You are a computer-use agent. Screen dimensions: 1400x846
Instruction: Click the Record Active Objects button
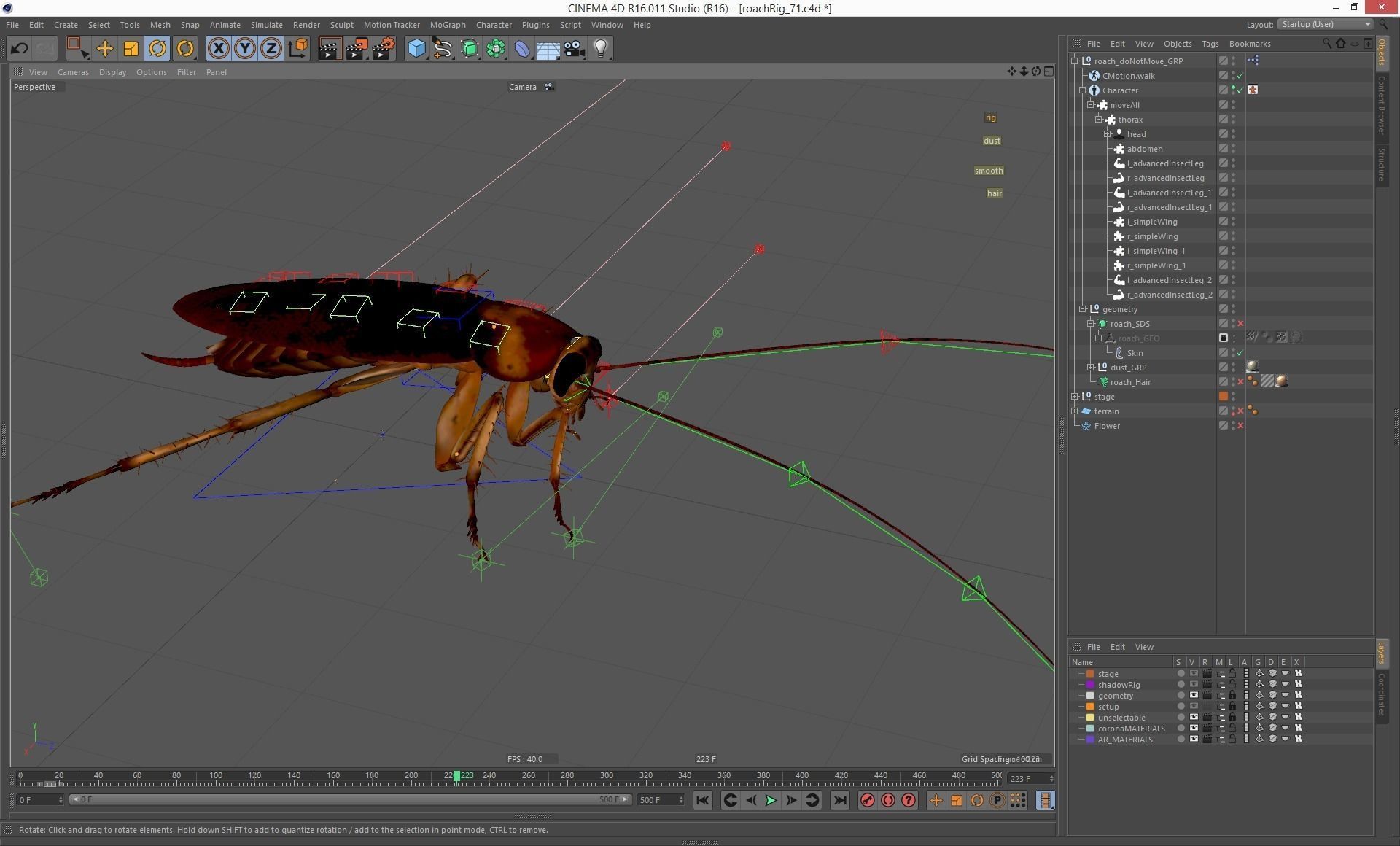[x=867, y=801]
